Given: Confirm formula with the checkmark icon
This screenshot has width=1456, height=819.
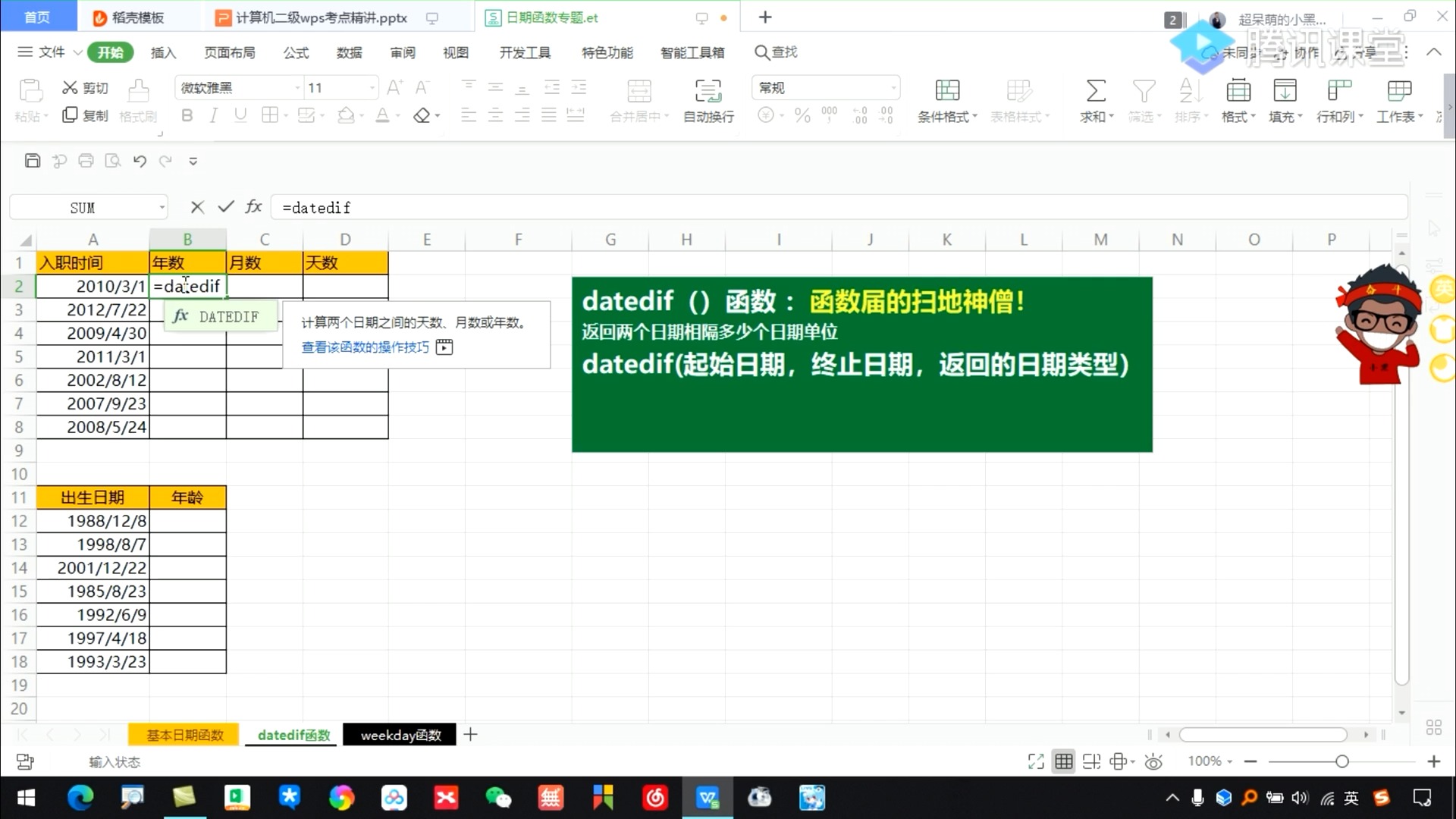Looking at the screenshot, I should pos(226,207).
